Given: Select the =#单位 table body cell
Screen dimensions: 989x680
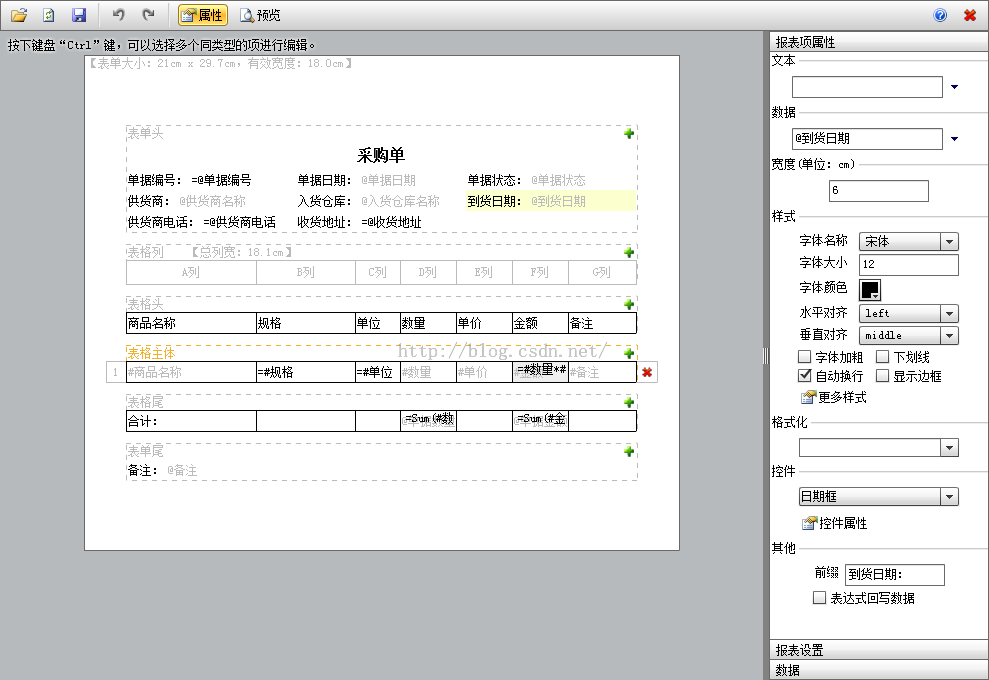Looking at the screenshot, I should [378, 372].
